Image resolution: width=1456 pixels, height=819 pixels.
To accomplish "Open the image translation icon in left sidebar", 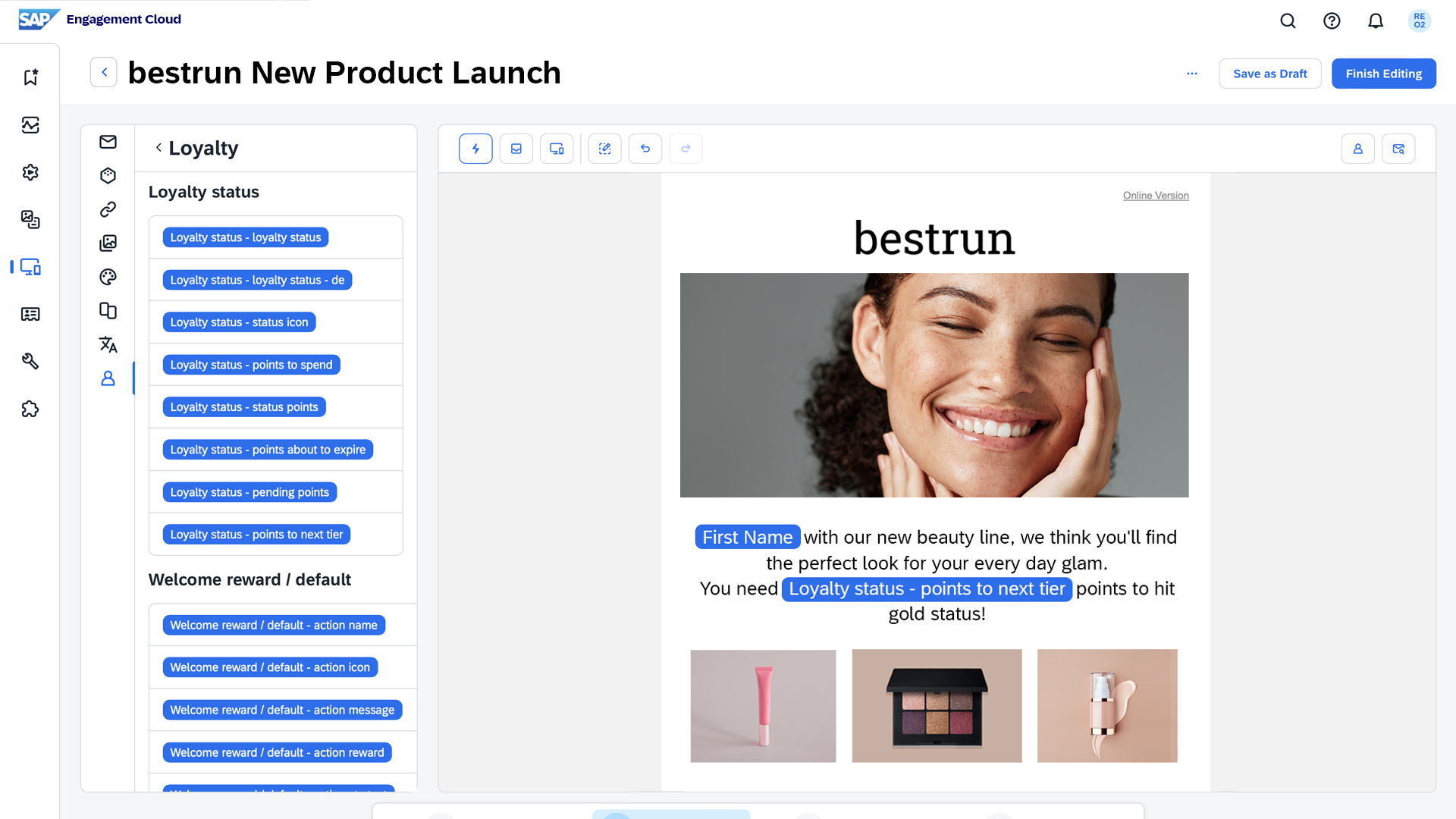I will click(x=30, y=220).
